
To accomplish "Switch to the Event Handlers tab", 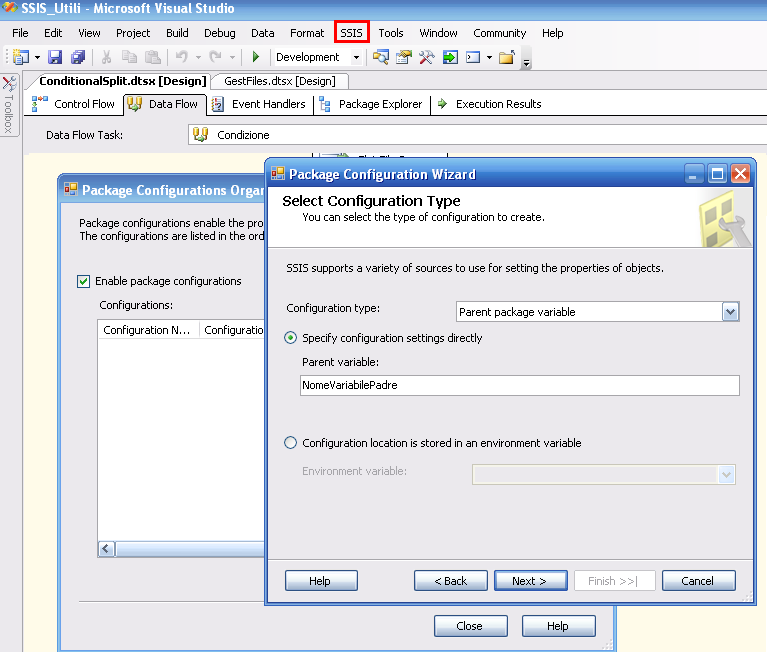I will click(x=259, y=104).
